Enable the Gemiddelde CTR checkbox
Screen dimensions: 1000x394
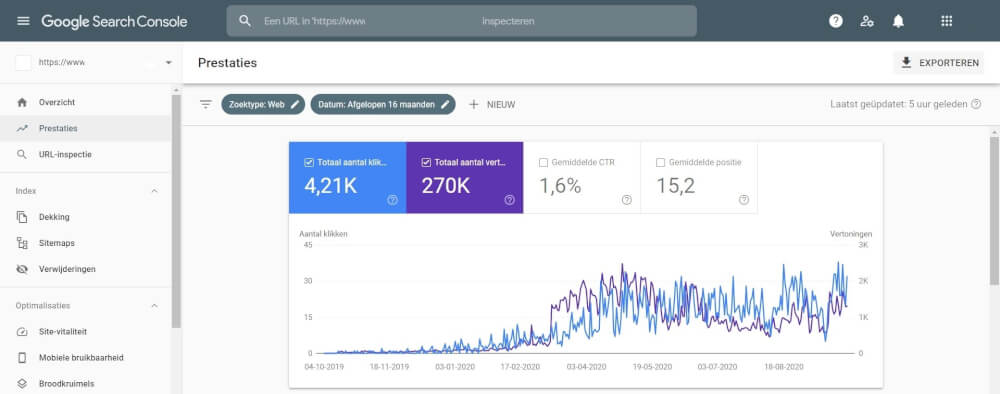pos(543,163)
